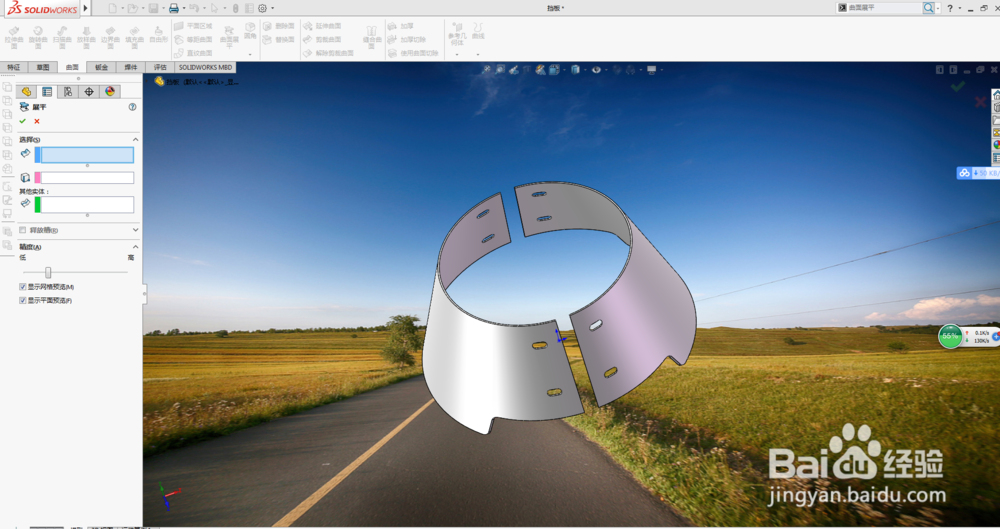1000x529 pixels.
Task: Switch to the 钣金 tab
Action: click(x=101, y=67)
